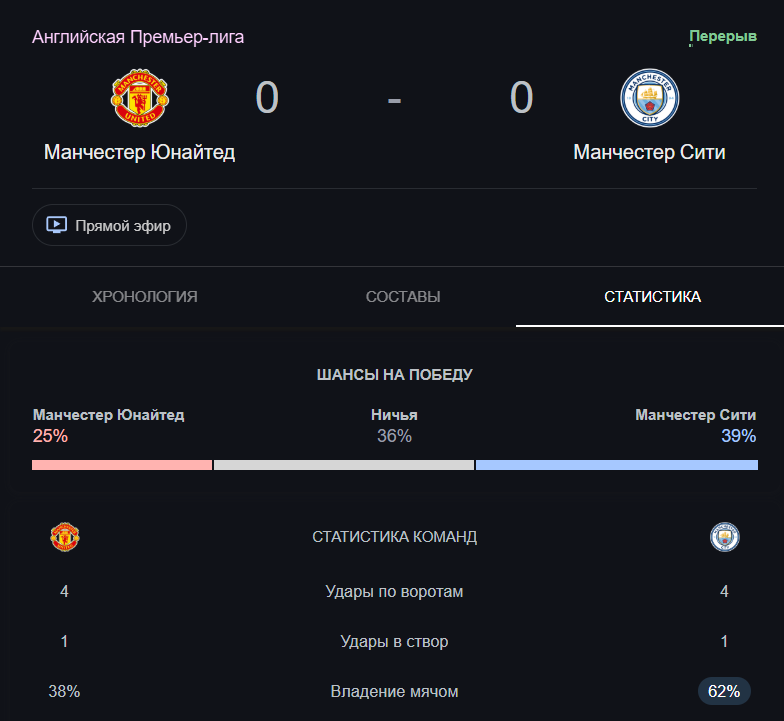Screen dimensions: 784x721
Task: Click the TV play icon for live broadcast
Action: coord(56,225)
